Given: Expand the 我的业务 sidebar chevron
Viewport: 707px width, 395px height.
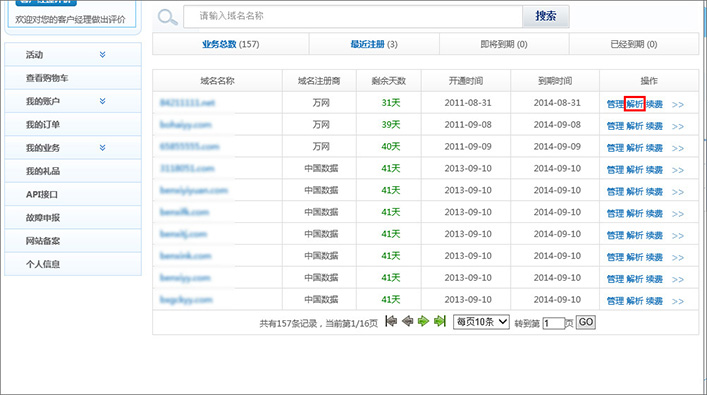Looking at the screenshot, I should 102,147.
